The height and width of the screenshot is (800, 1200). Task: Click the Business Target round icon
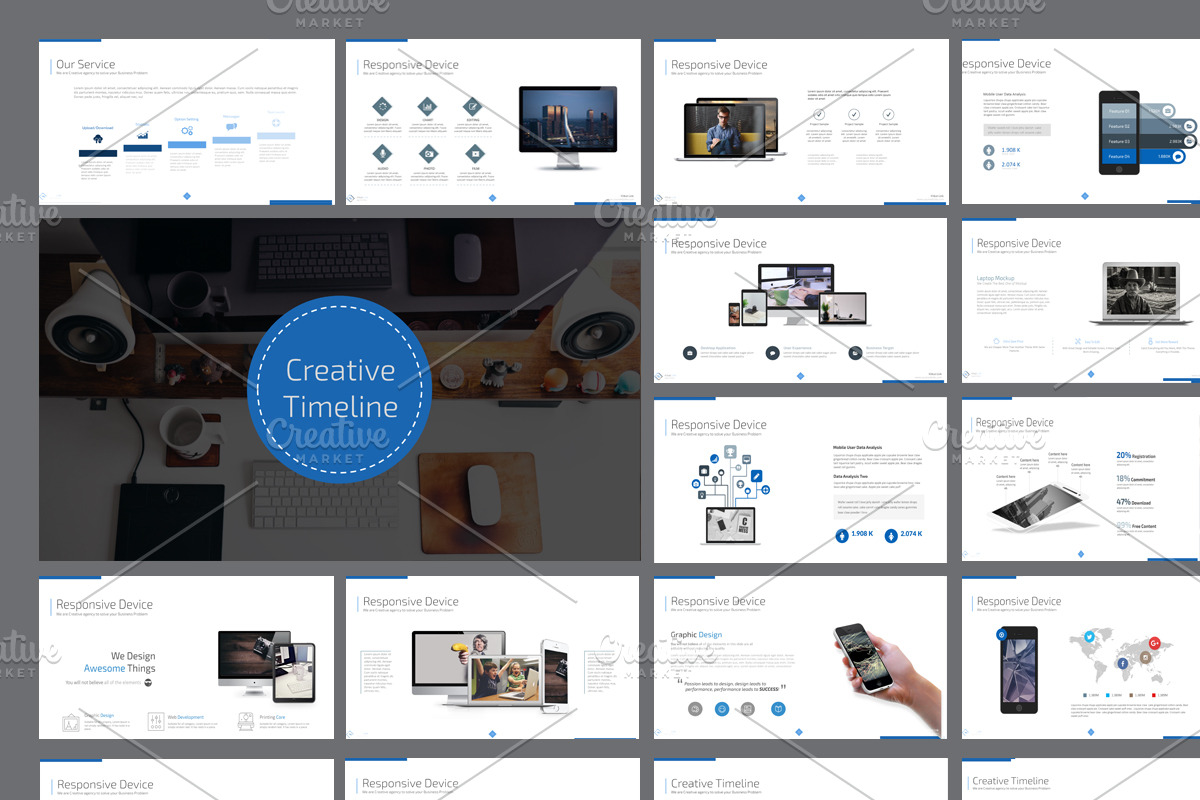click(856, 353)
